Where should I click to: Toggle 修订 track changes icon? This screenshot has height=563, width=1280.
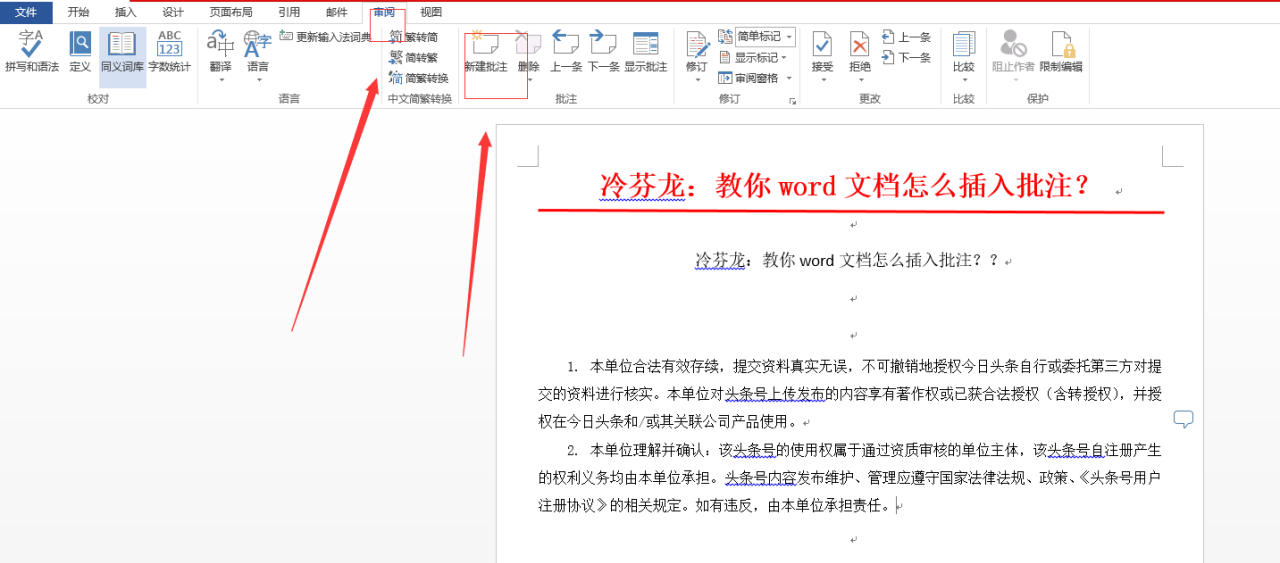697,43
